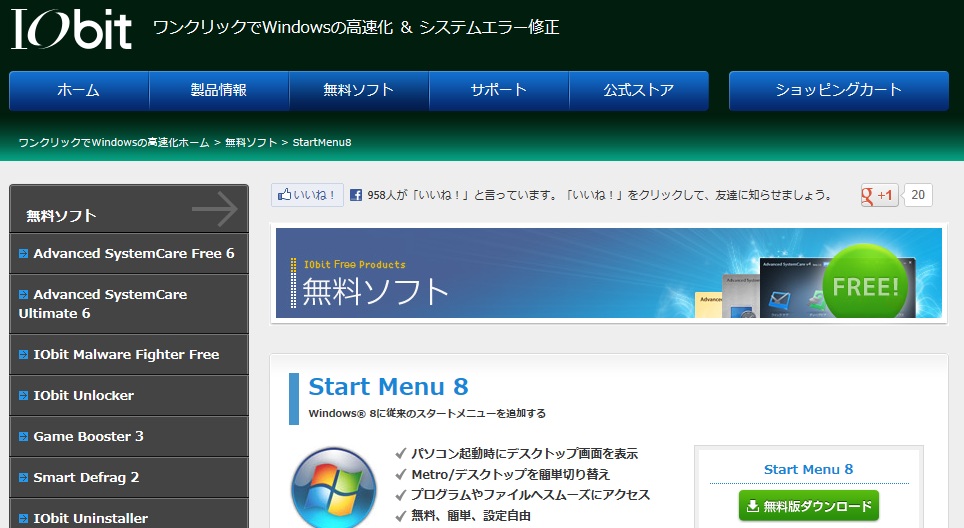The width and height of the screenshot is (964, 528).
Task: Click the Windows orb Start Menu 8 product icon
Action: click(x=334, y=488)
